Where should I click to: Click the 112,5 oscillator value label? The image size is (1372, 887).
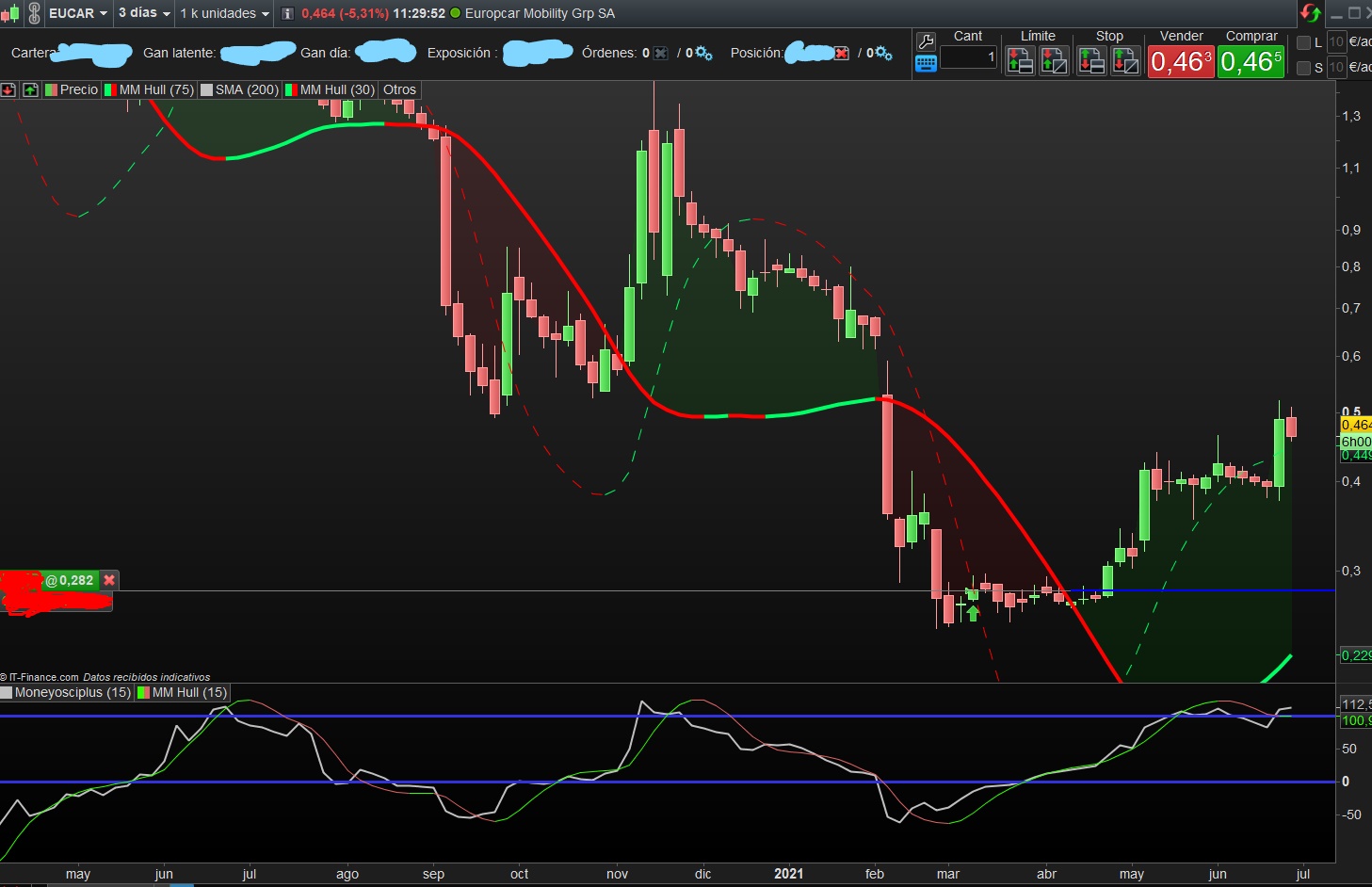pyautogui.click(x=1356, y=704)
